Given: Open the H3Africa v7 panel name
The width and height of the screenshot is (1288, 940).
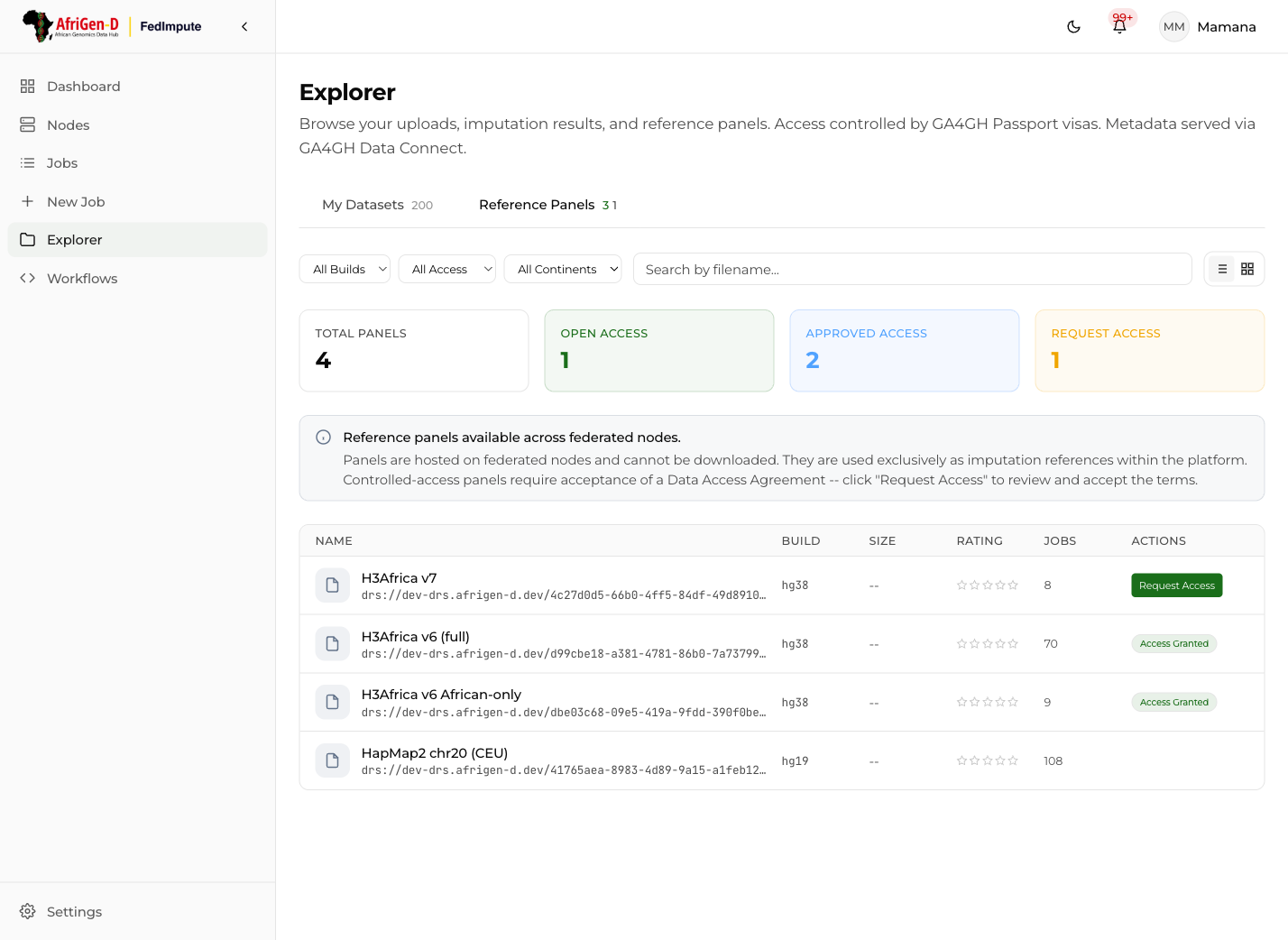Looking at the screenshot, I should tap(399, 578).
